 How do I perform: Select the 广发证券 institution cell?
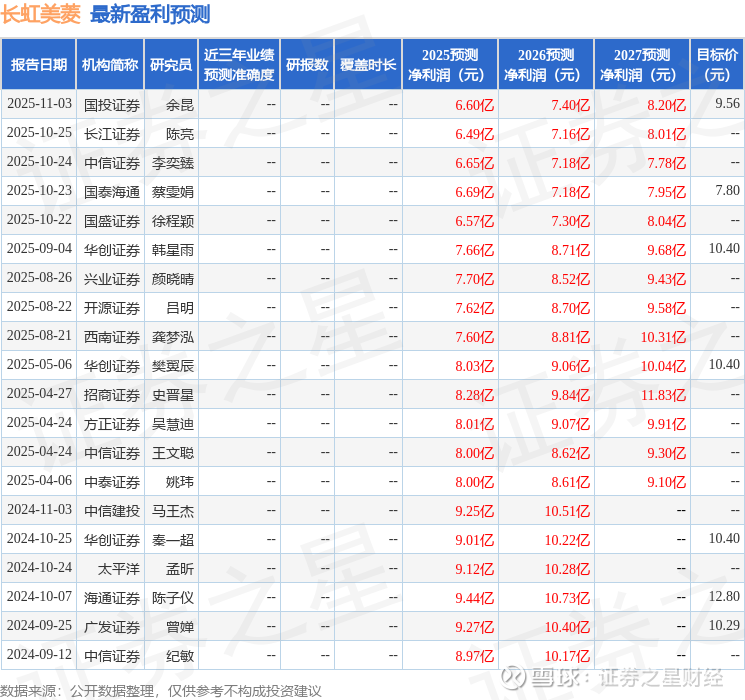(x=112, y=627)
